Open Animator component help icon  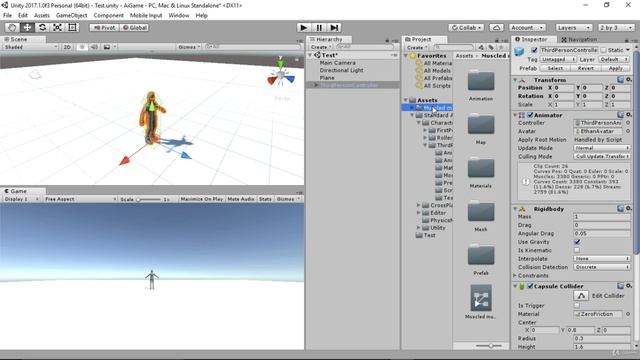pyautogui.click(x=620, y=115)
